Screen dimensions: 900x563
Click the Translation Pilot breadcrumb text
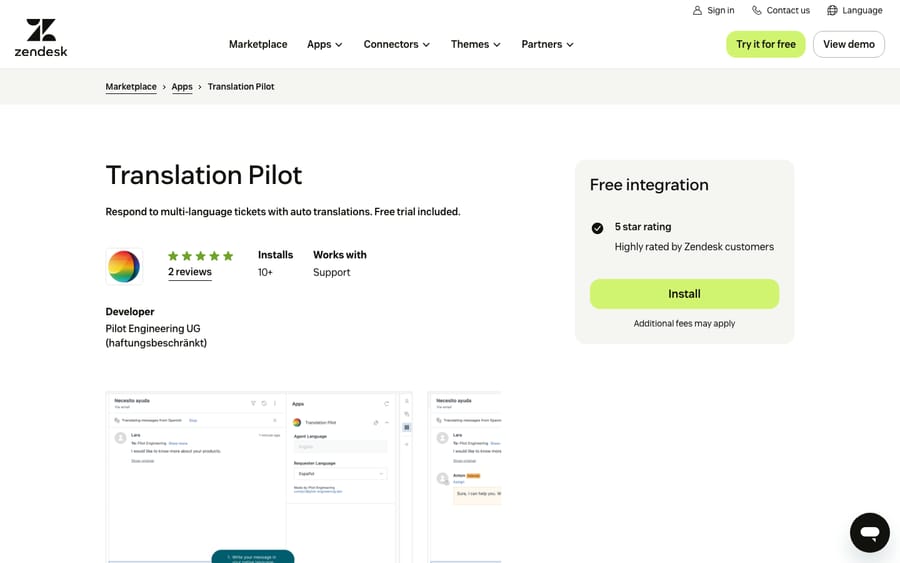coord(241,87)
